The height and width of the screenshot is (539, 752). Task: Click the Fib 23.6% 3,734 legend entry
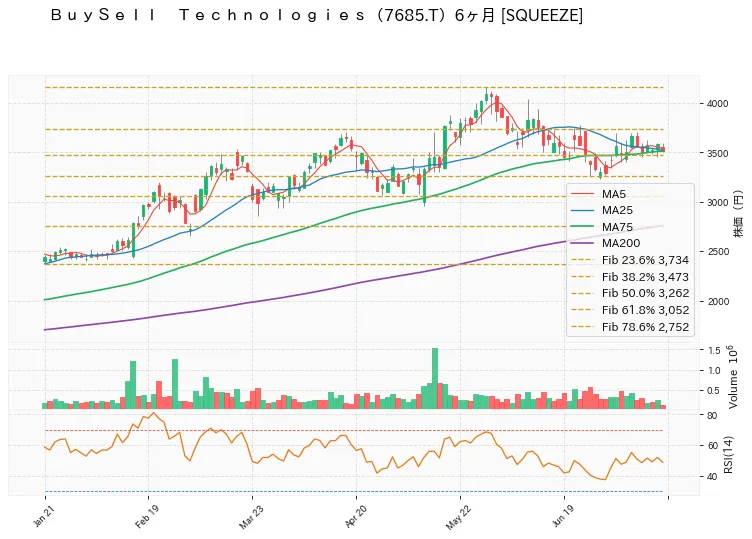point(630,260)
